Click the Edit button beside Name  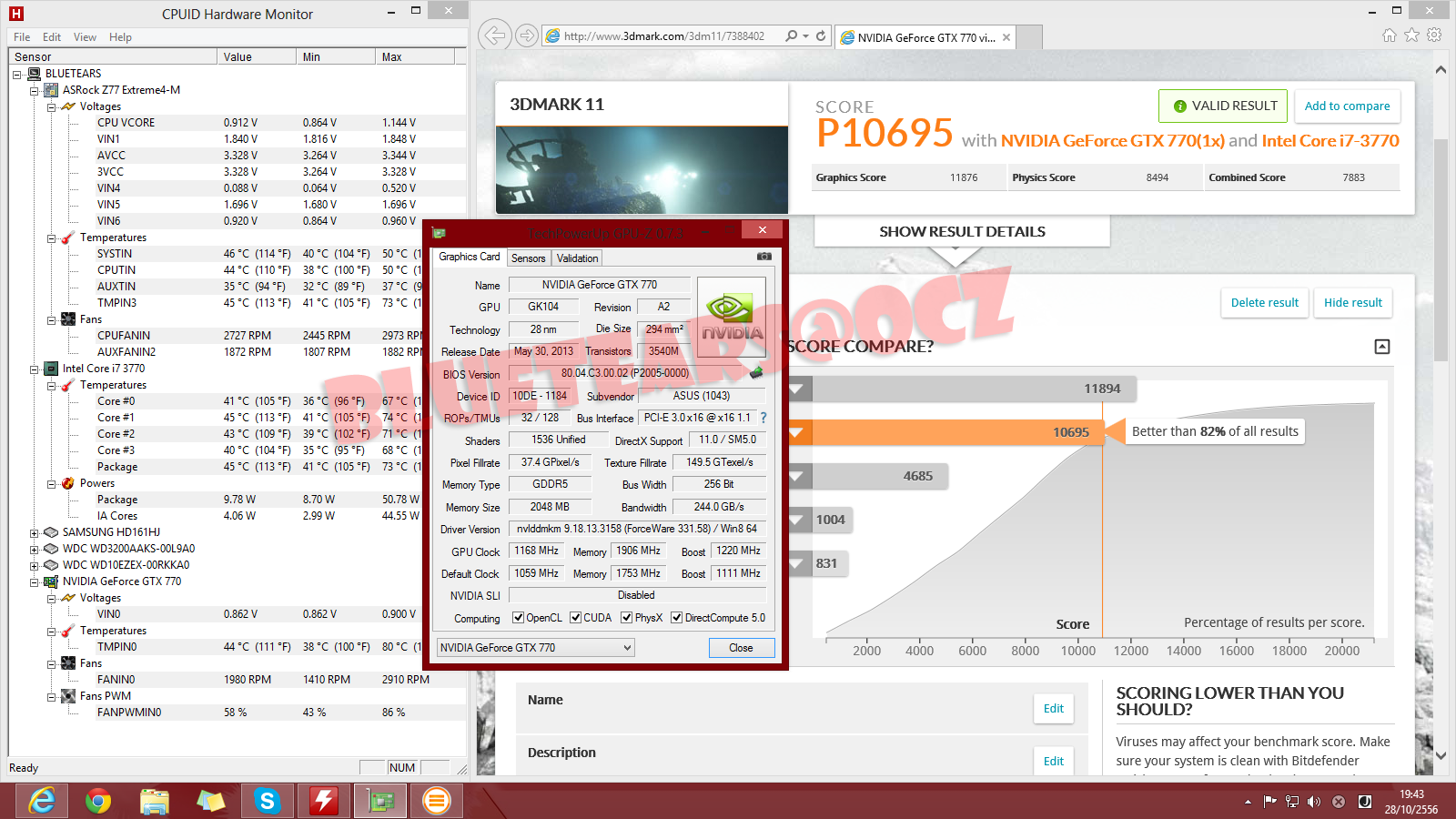1054,709
